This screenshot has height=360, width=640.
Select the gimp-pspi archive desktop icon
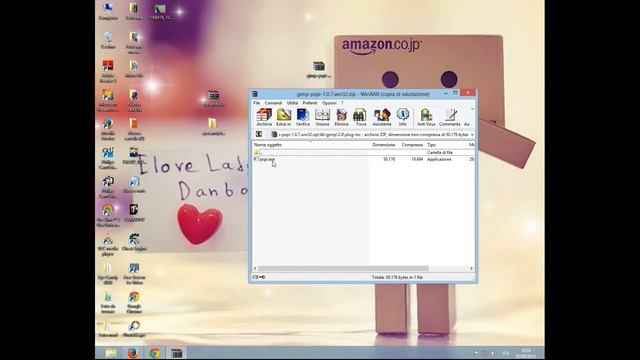(318, 70)
